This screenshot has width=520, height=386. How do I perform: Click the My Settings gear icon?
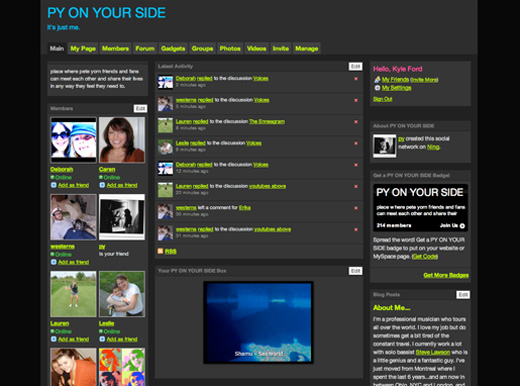point(377,88)
